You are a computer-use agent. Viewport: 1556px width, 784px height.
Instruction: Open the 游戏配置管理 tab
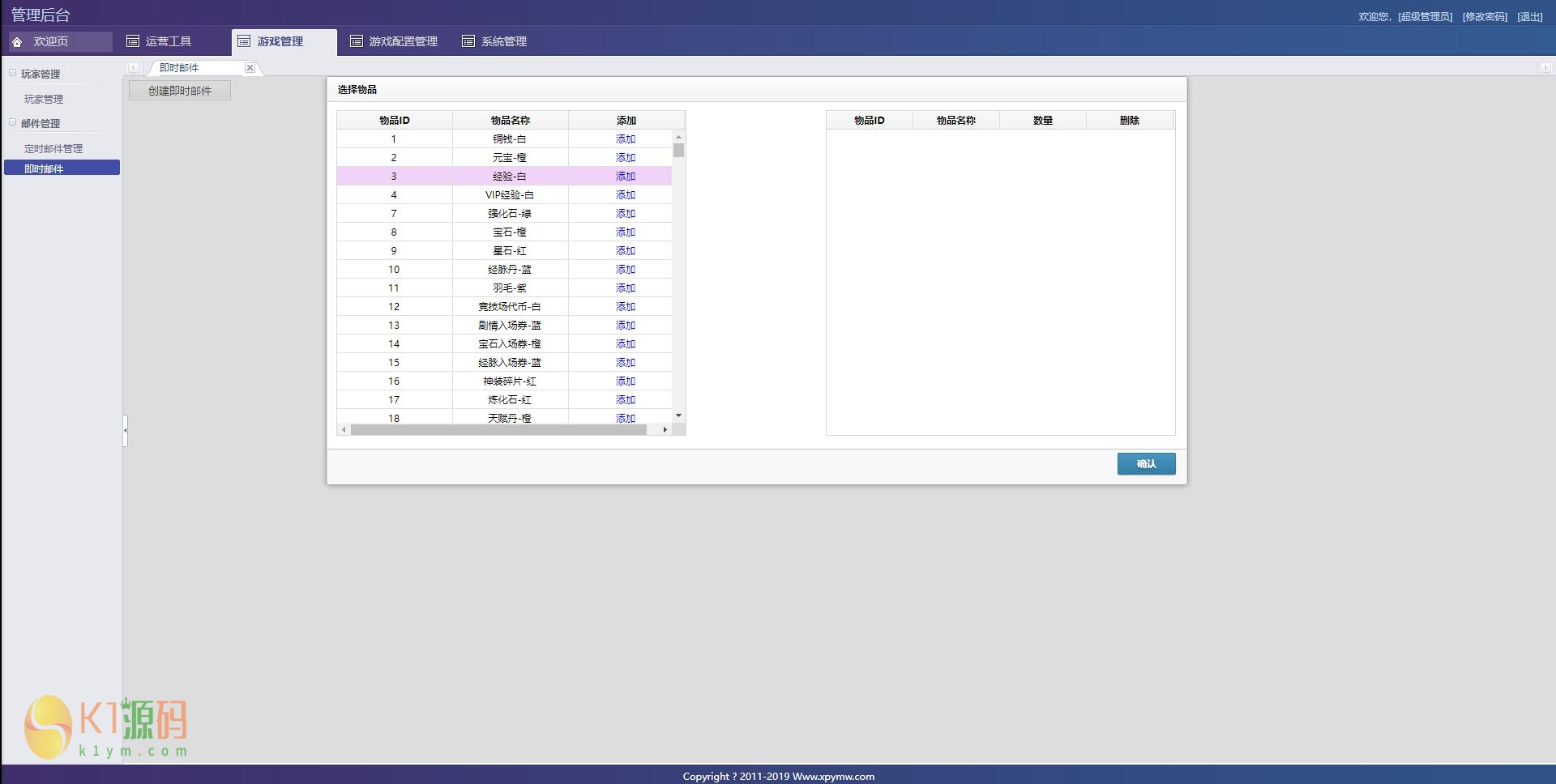coord(394,41)
